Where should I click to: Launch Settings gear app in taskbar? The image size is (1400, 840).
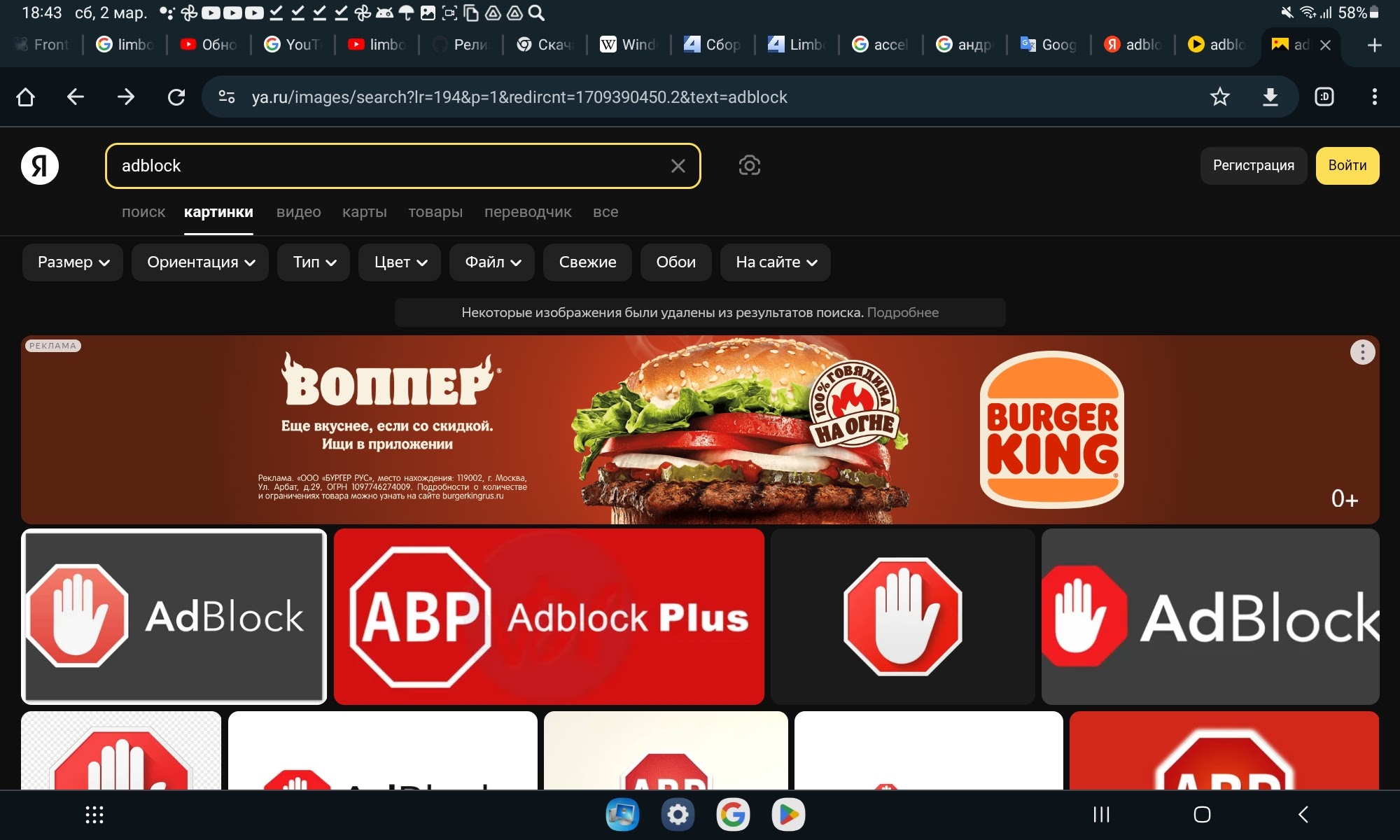678,815
